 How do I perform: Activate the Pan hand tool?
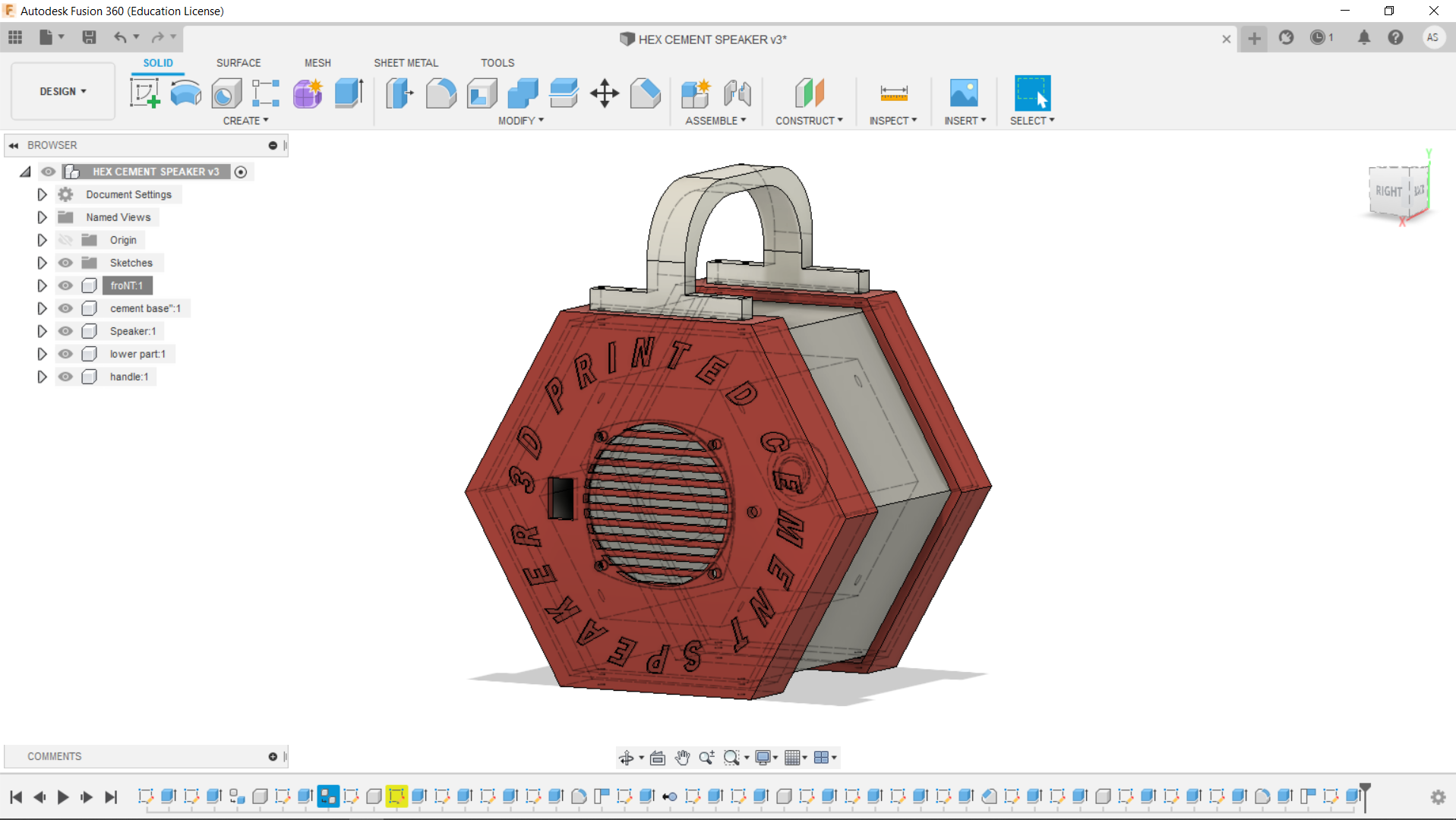[683, 758]
